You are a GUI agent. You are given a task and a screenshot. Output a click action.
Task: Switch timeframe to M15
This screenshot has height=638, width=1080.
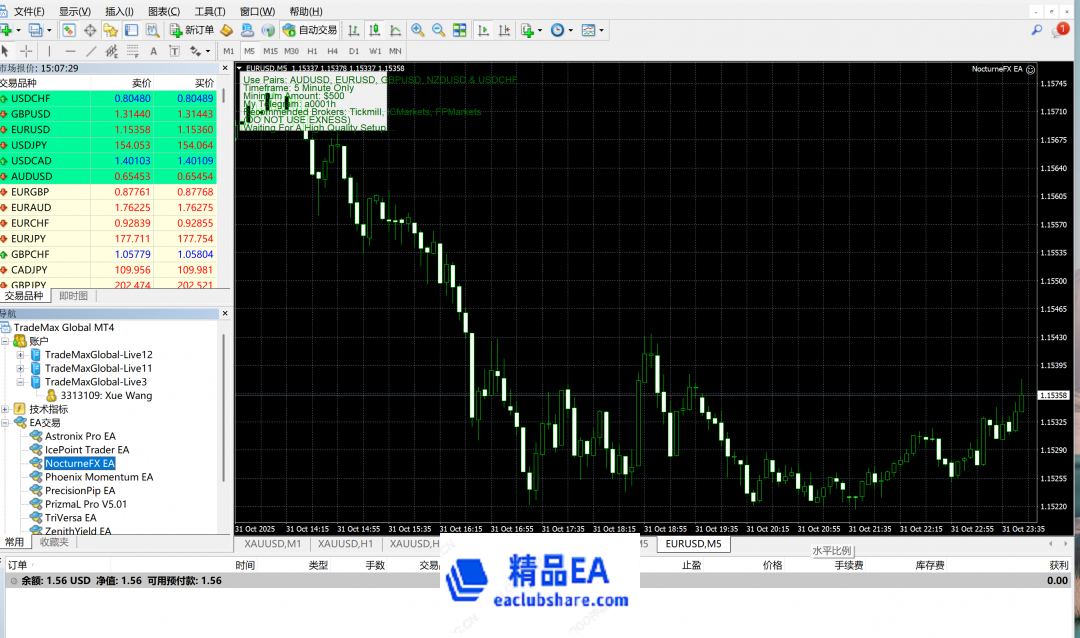270,51
